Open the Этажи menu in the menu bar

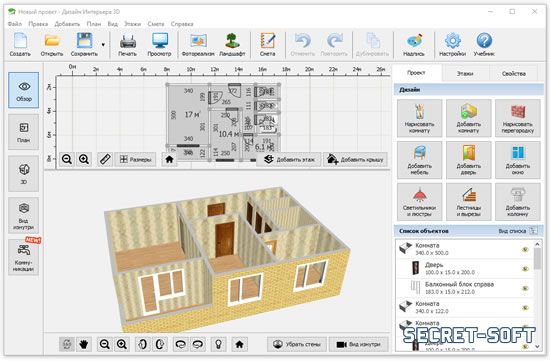[132, 24]
